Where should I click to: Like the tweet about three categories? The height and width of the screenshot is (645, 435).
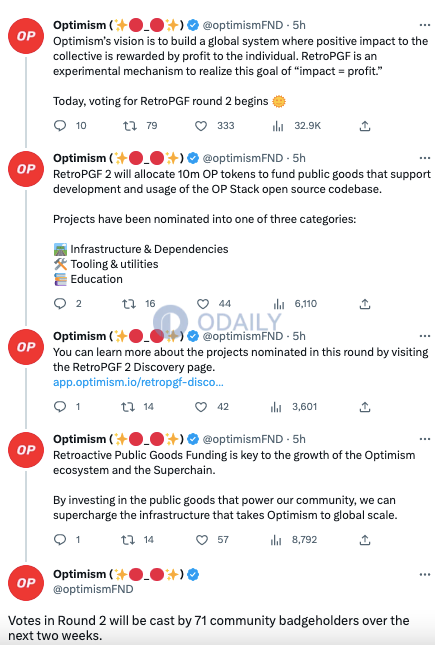(x=202, y=304)
